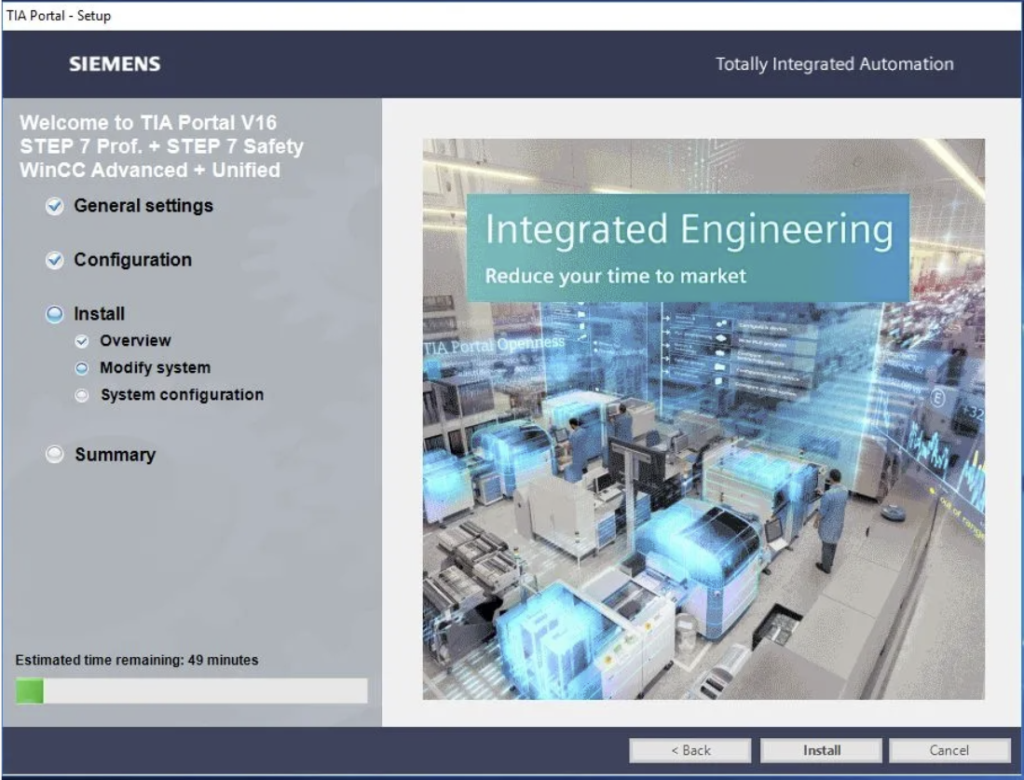Click the Summary step circle icon
This screenshot has width=1024, height=780.
[55, 455]
